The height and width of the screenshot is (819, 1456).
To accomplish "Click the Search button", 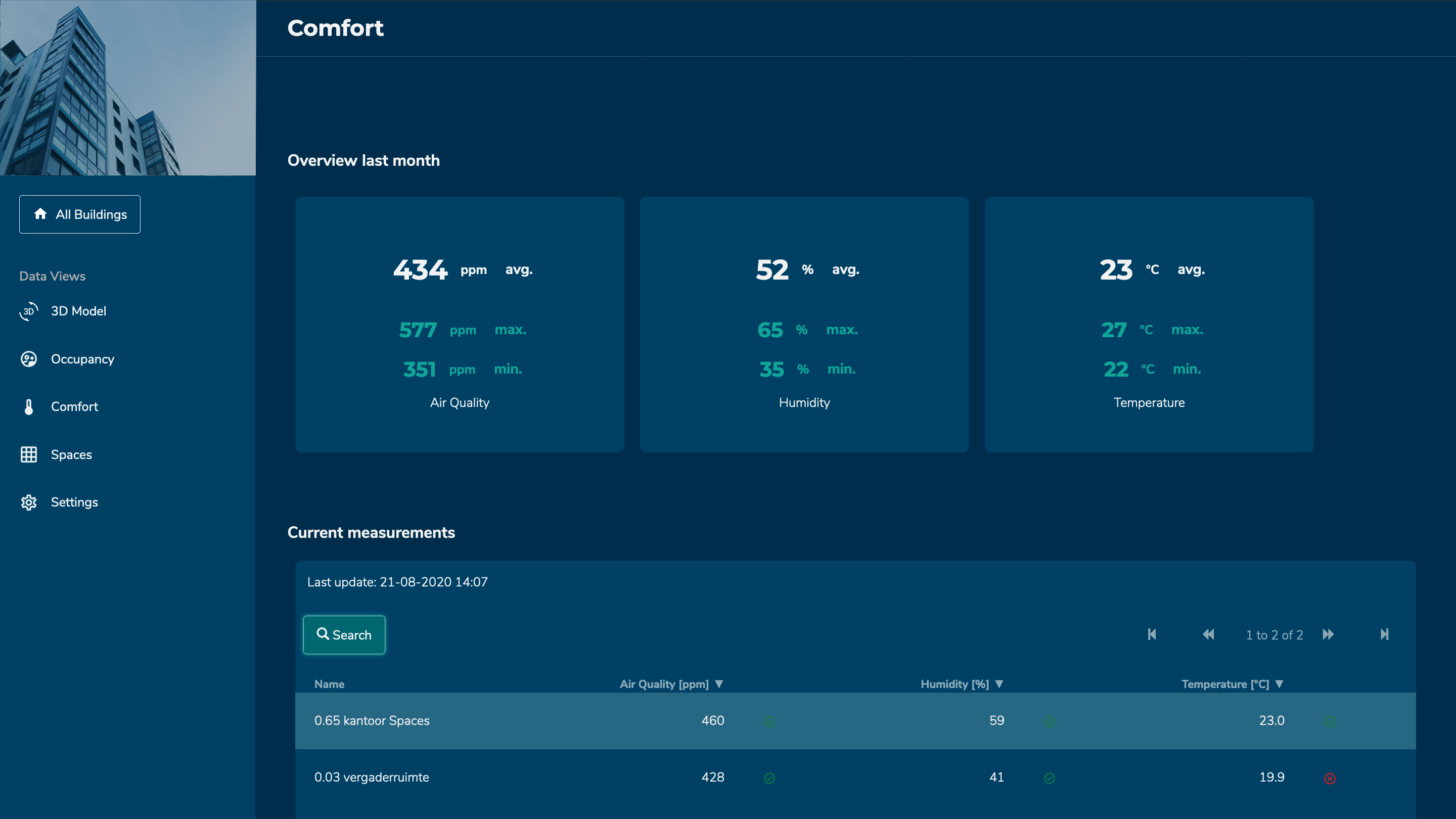I will point(344,635).
